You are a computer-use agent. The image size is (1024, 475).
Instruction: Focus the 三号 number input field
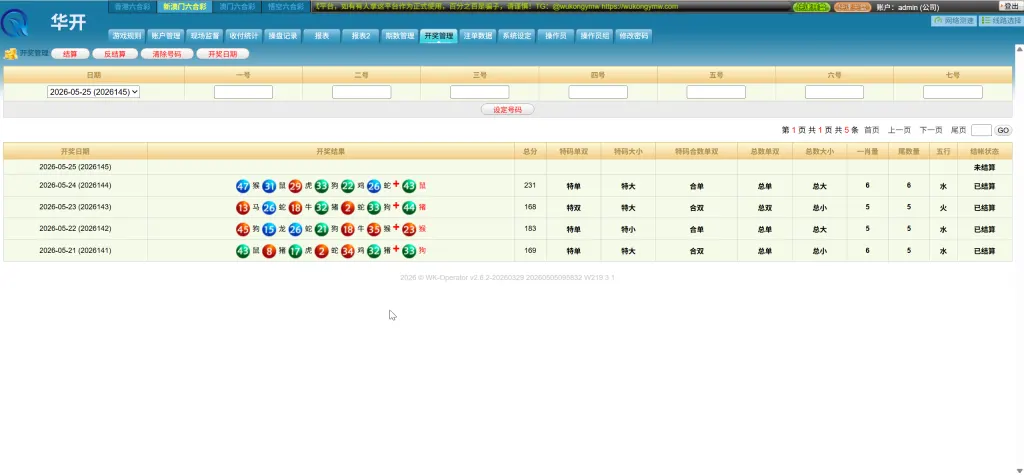pyautogui.click(x=479, y=92)
